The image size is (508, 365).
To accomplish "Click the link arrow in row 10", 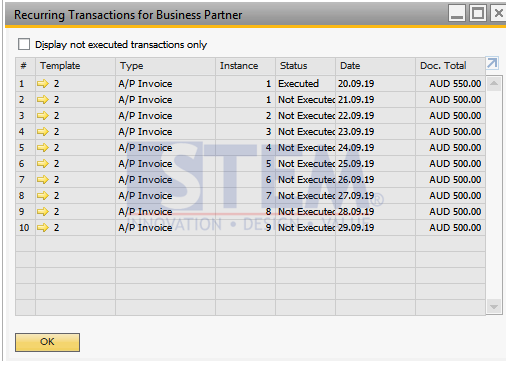I will point(43,228).
